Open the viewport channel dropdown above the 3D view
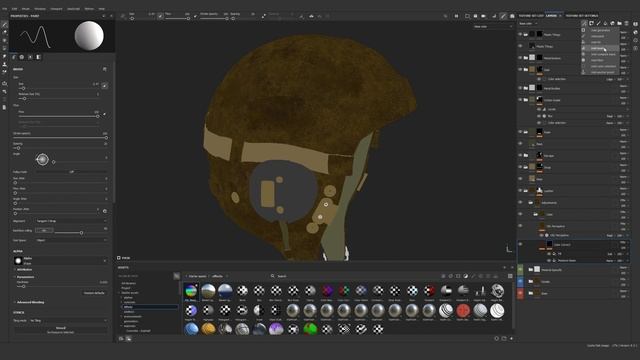The width and height of the screenshot is (640, 360). coord(493,27)
